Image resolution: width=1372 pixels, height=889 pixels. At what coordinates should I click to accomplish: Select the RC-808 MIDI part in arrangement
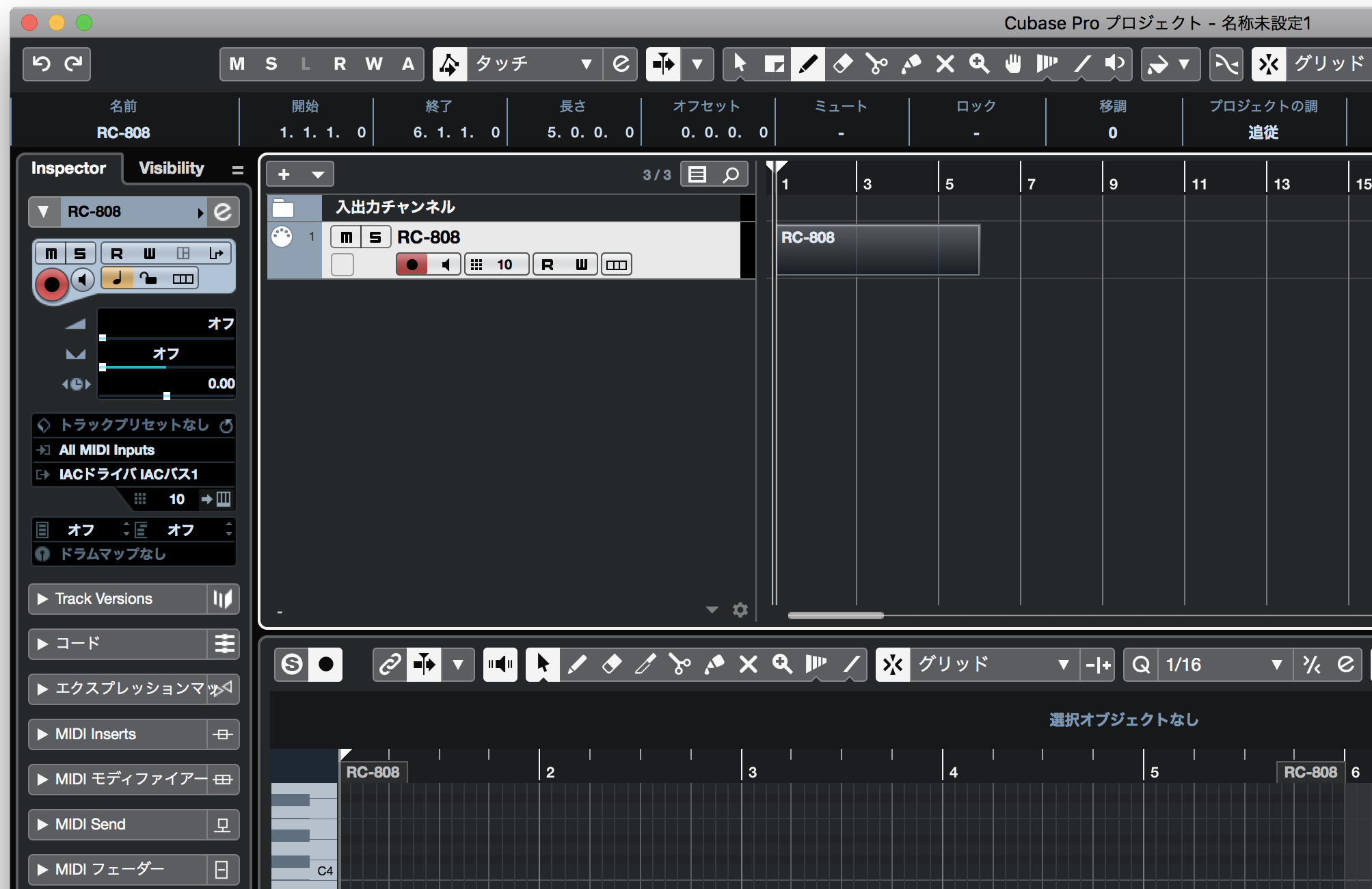pyautogui.click(x=878, y=250)
